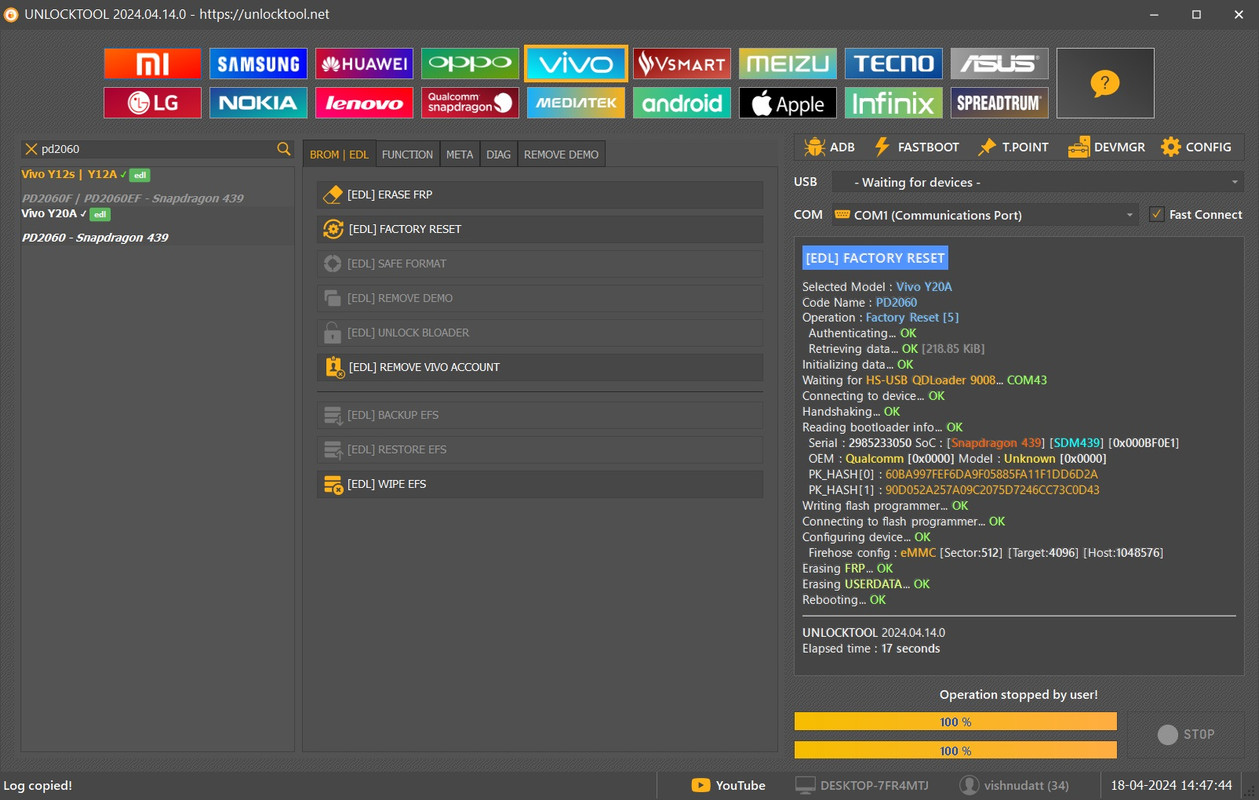Select the Tecno brand logo
The width and height of the screenshot is (1259, 800).
click(x=894, y=64)
